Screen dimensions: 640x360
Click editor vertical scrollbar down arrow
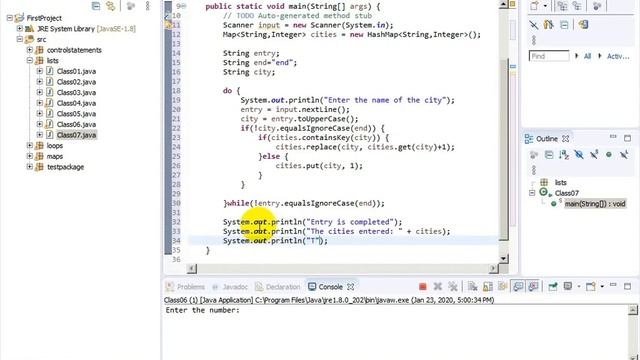click(504, 258)
